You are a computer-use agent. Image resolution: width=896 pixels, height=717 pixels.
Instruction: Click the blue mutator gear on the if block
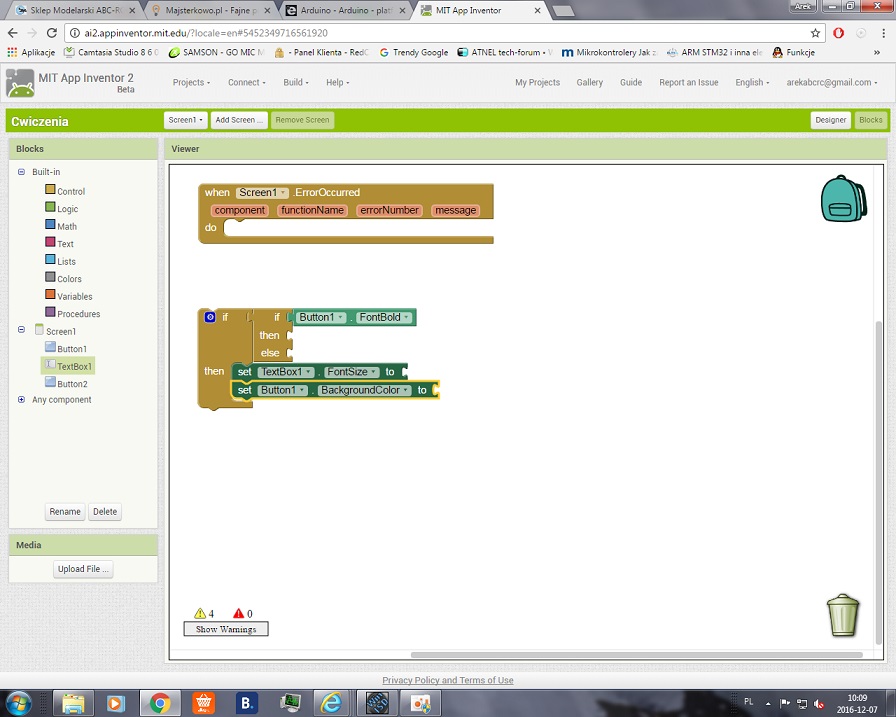point(210,317)
